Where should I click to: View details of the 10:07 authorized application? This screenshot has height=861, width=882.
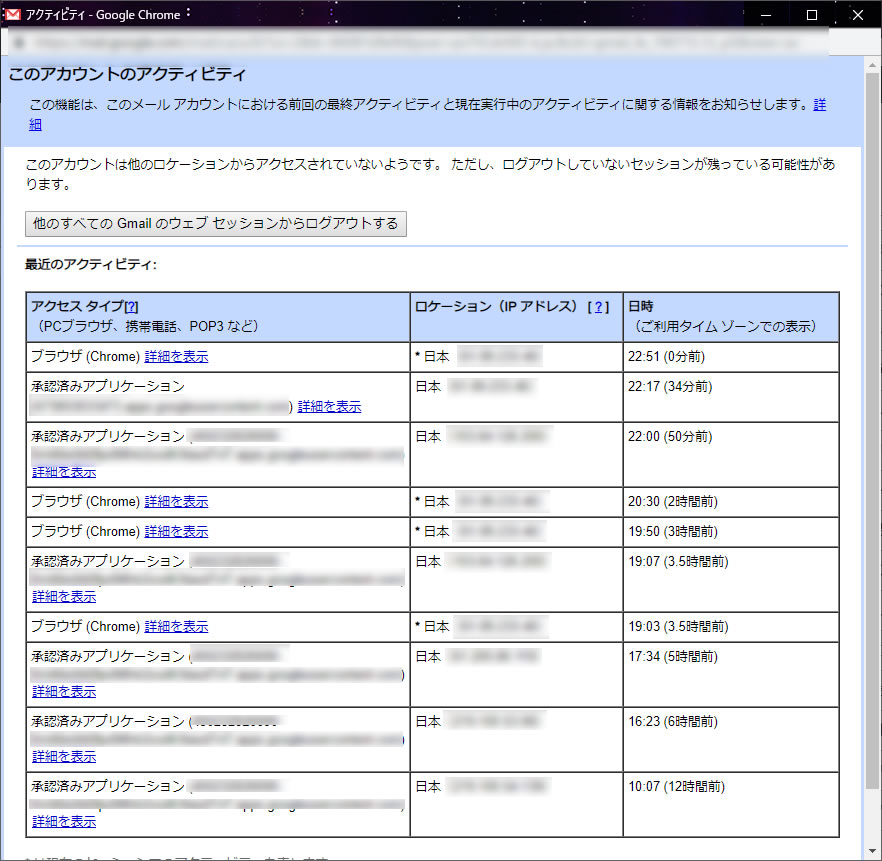[64, 822]
